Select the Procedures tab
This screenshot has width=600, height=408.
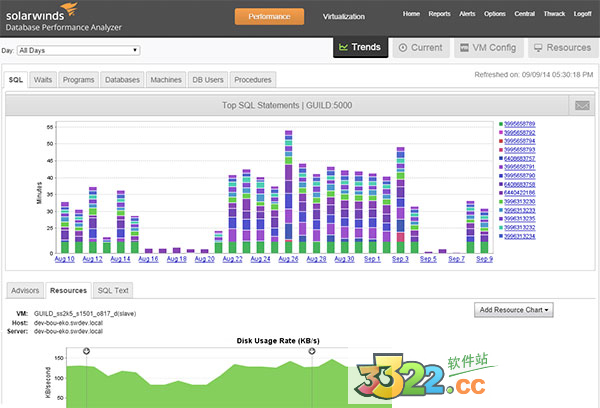(x=253, y=80)
